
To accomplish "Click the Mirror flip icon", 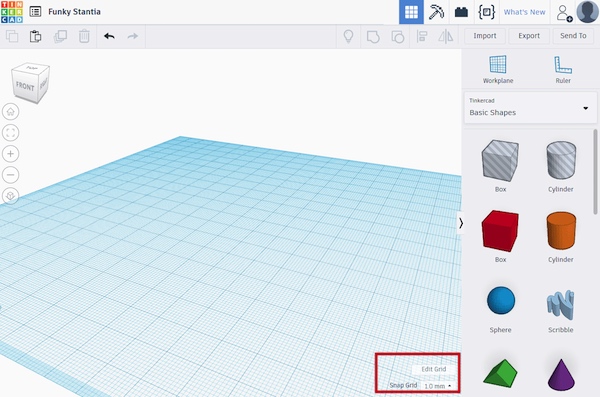I will click(446, 37).
